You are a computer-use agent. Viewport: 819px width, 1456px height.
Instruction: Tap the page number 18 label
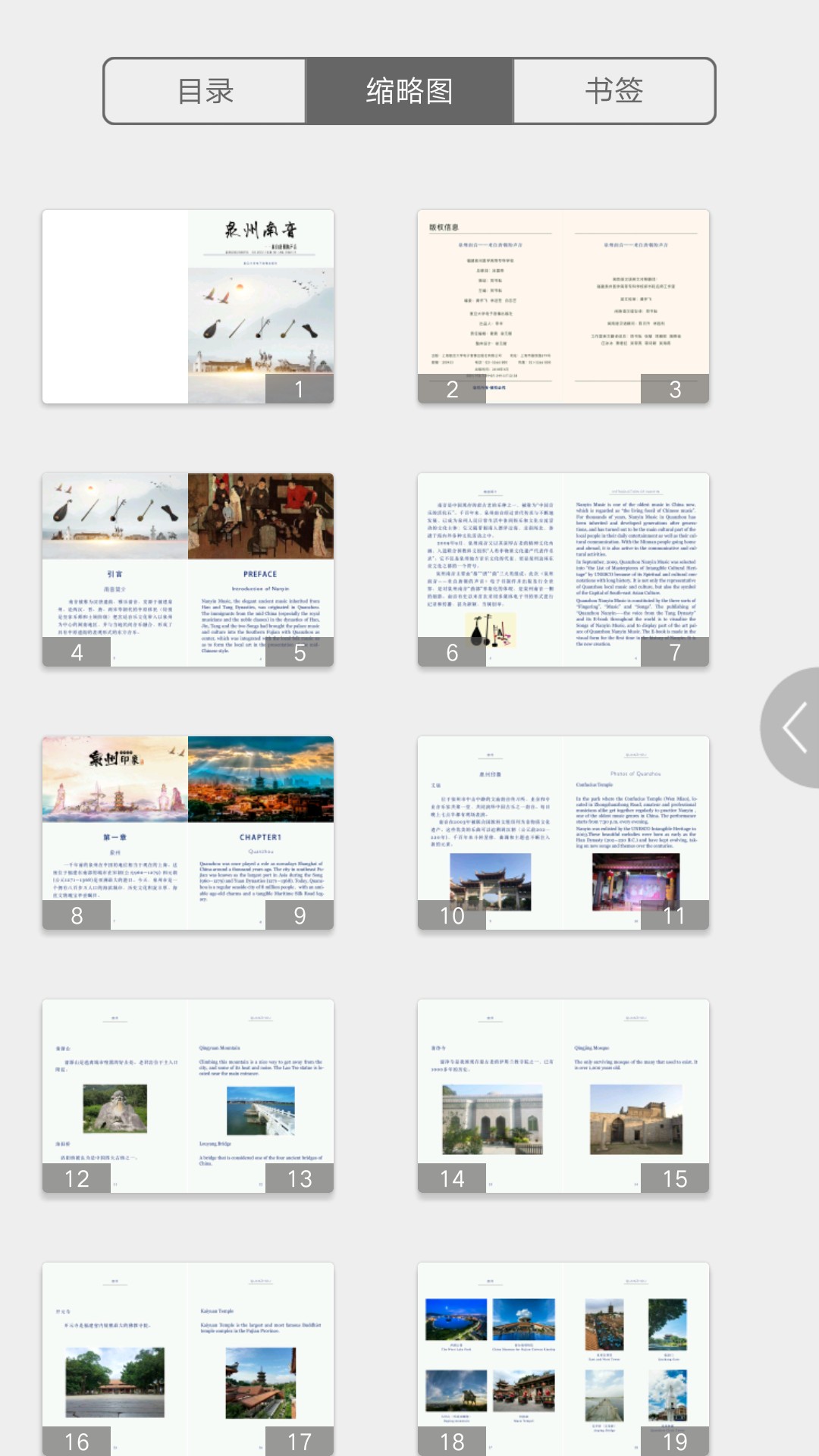452,1441
